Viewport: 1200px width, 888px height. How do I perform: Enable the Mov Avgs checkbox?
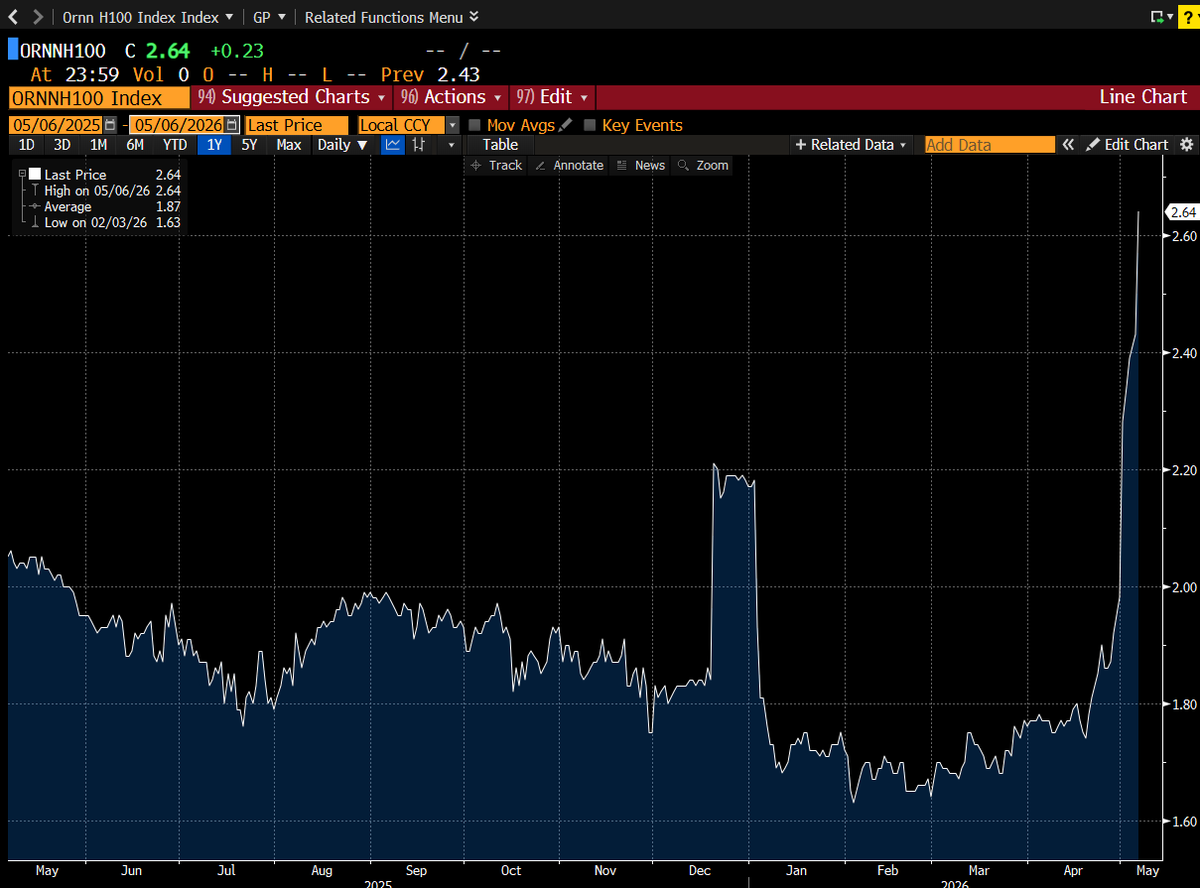pos(475,125)
